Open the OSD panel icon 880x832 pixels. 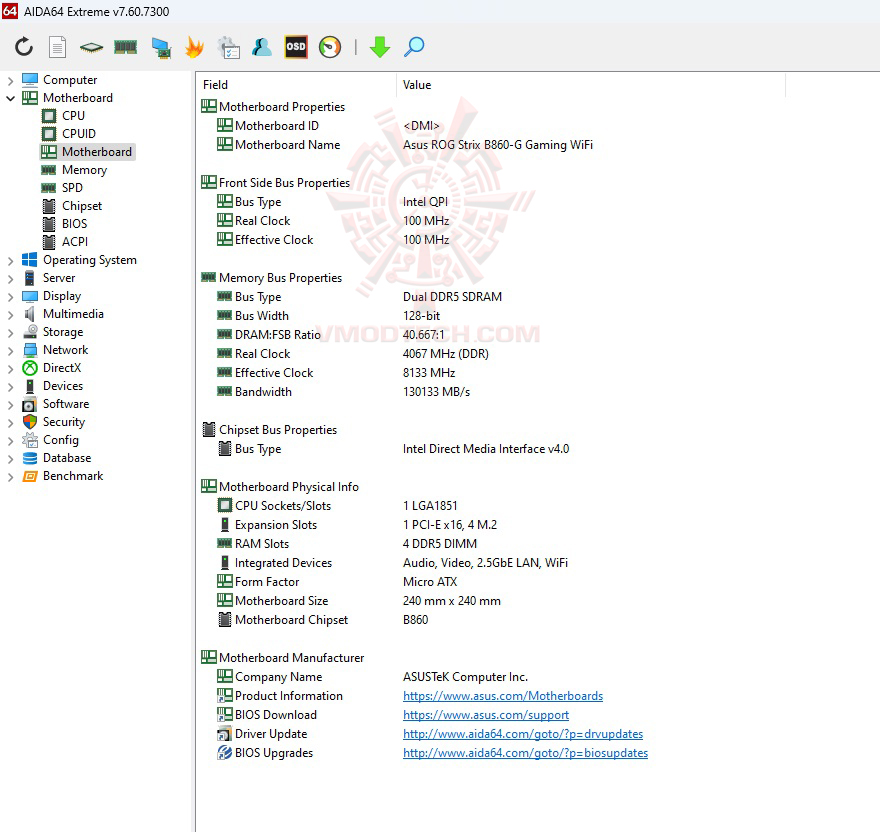pyautogui.click(x=296, y=47)
